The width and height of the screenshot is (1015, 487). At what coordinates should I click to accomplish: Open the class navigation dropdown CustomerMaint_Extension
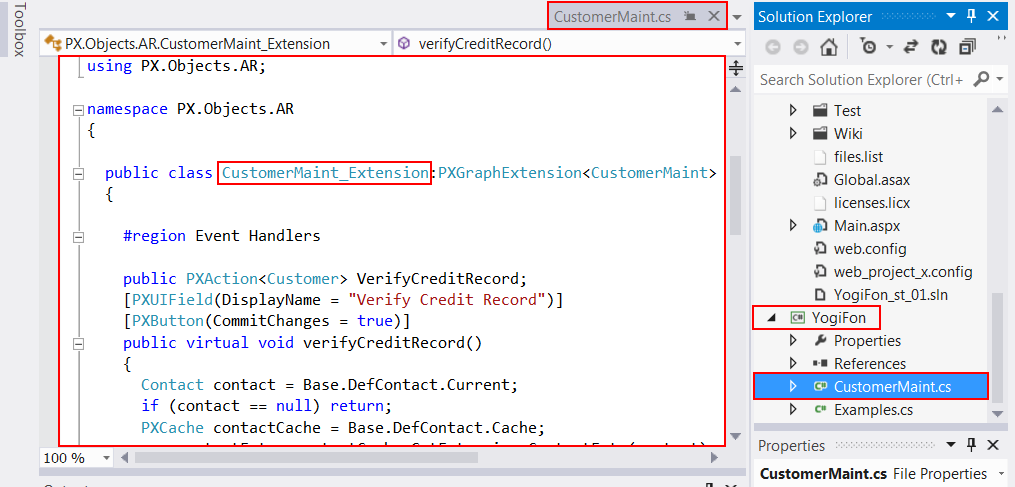coord(216,44)
